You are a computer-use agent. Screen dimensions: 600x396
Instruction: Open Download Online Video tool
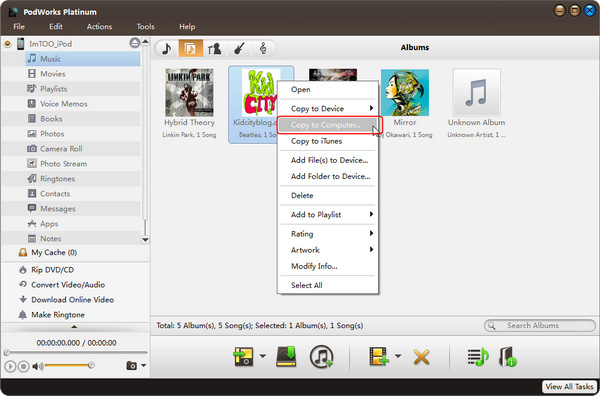pyautogui.click(x=67, y=300)
